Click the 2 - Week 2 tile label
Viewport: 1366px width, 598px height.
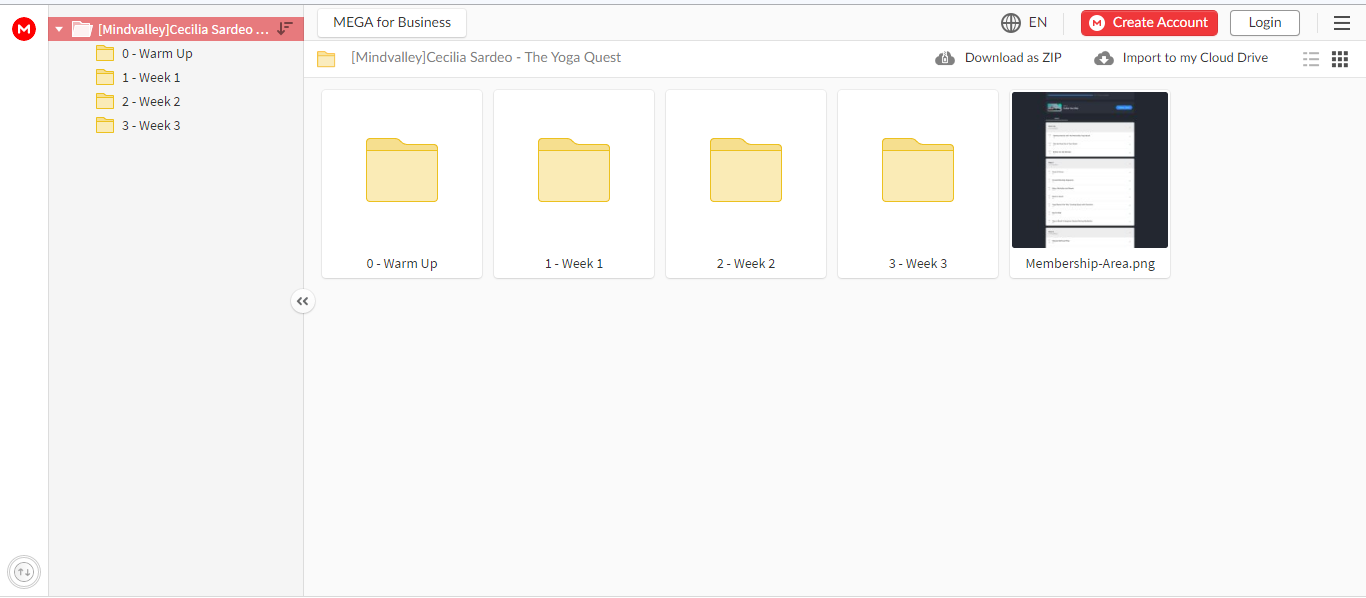click(x=746, y=264)
